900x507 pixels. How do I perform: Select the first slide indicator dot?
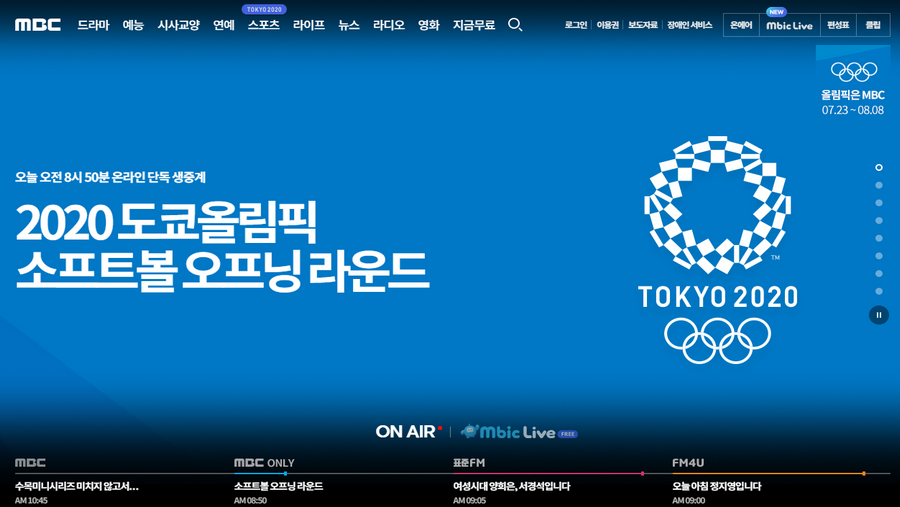pos(879,168)
